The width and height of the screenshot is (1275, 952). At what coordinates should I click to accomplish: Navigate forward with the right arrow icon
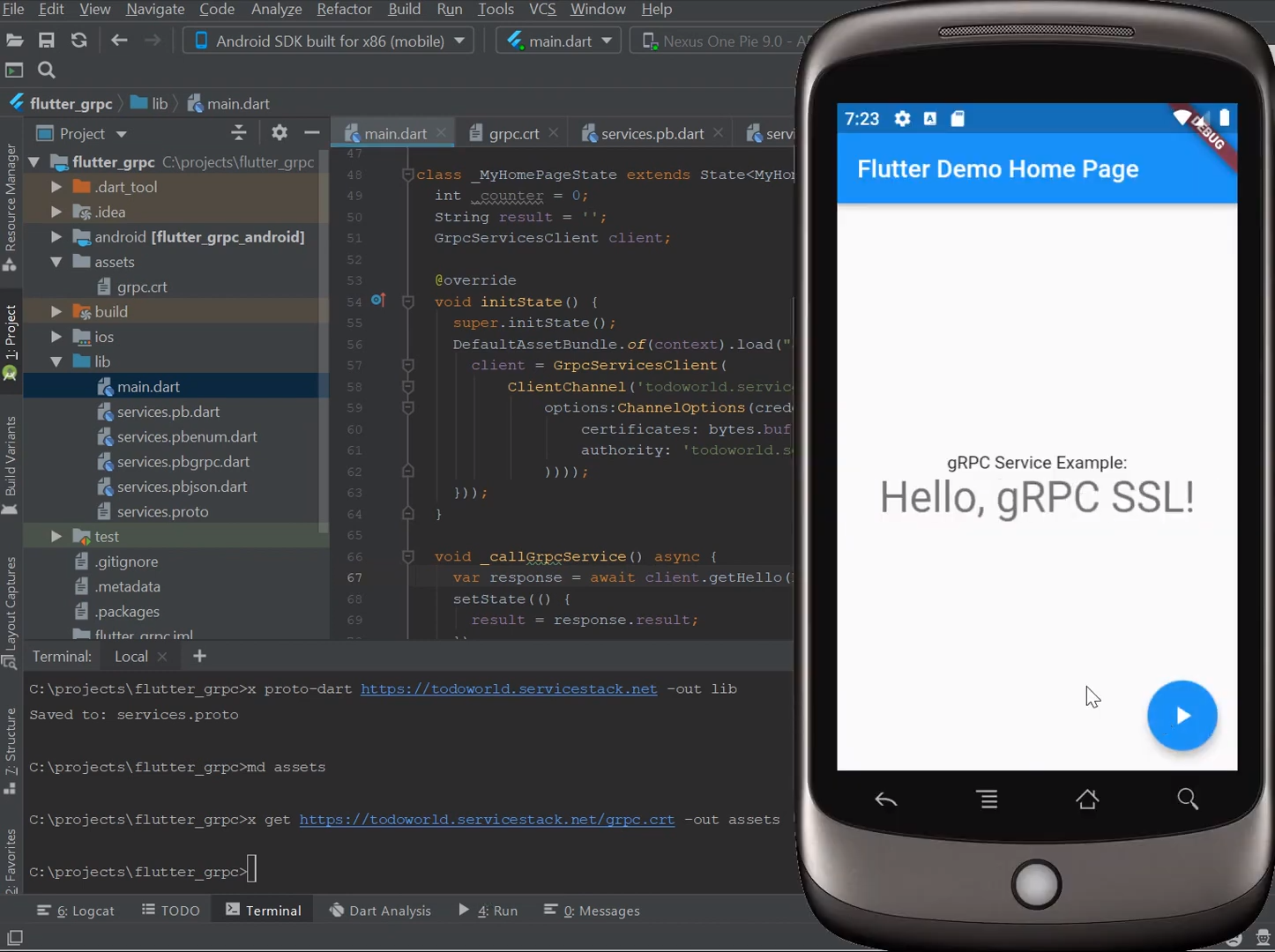tap(153, 41)
